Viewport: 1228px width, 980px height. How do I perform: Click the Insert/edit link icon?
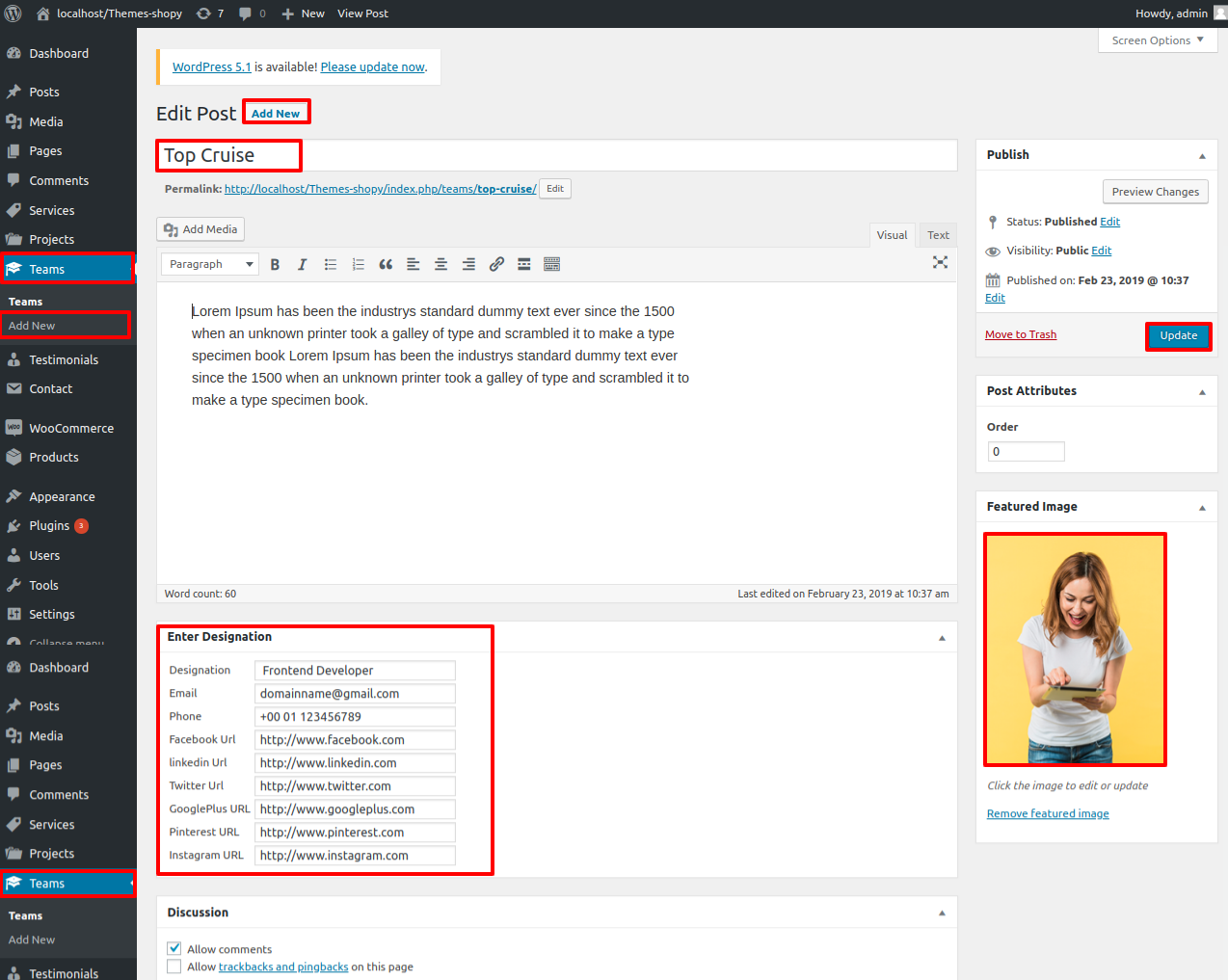(496, 264)
